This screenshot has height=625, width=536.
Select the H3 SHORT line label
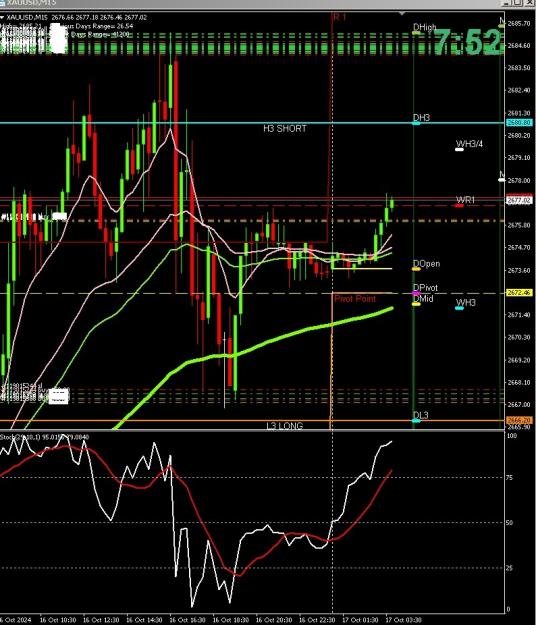coord(285,128)
